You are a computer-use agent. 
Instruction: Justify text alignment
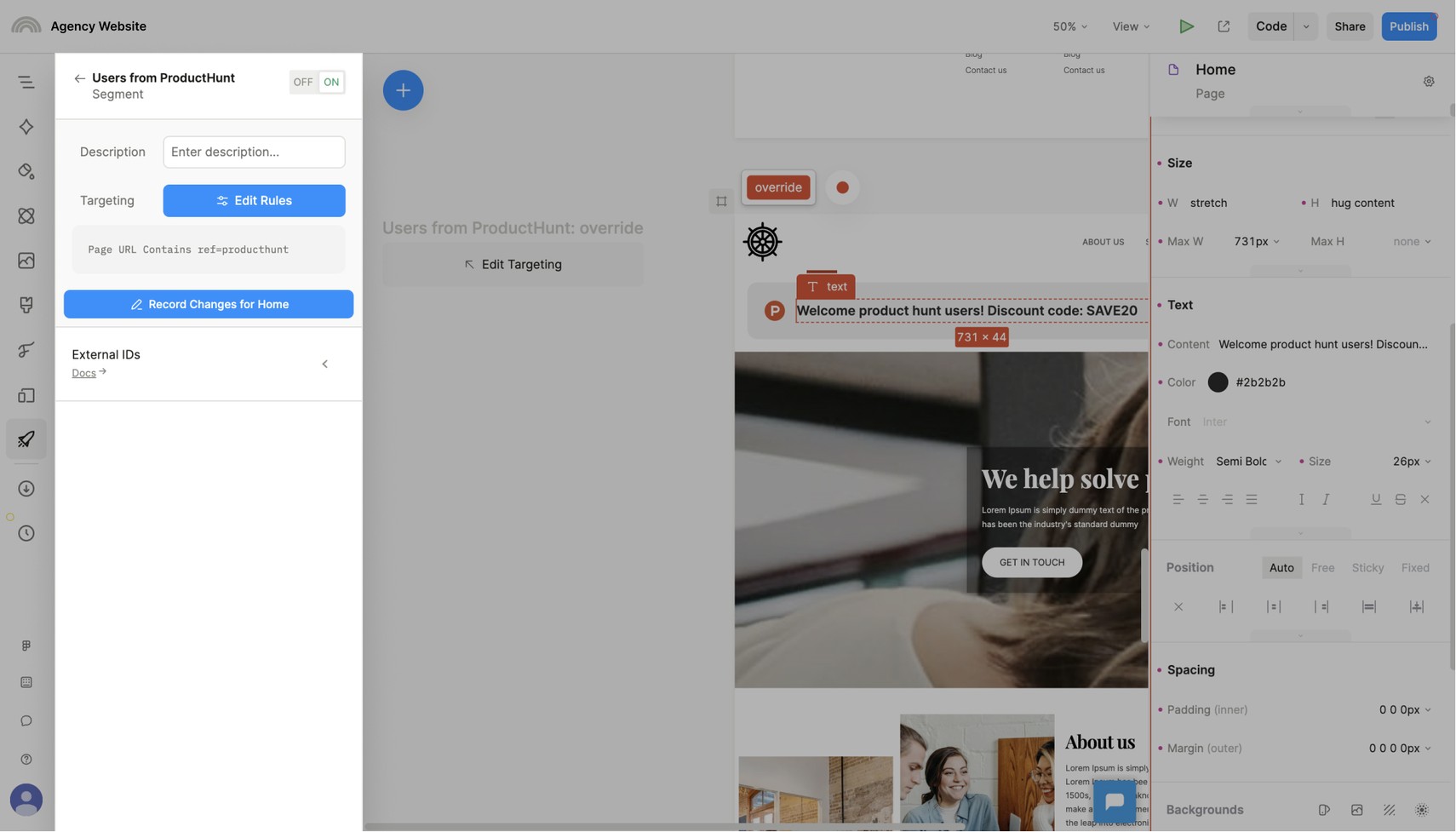tap(1252, 500)
